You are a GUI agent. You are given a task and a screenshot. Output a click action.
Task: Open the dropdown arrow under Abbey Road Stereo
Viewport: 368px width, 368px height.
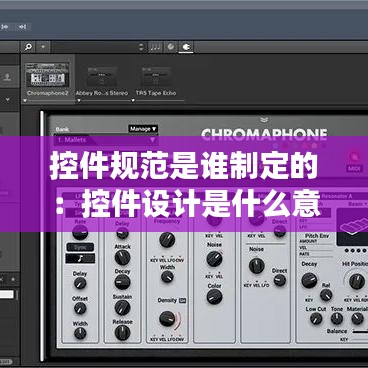79,100
